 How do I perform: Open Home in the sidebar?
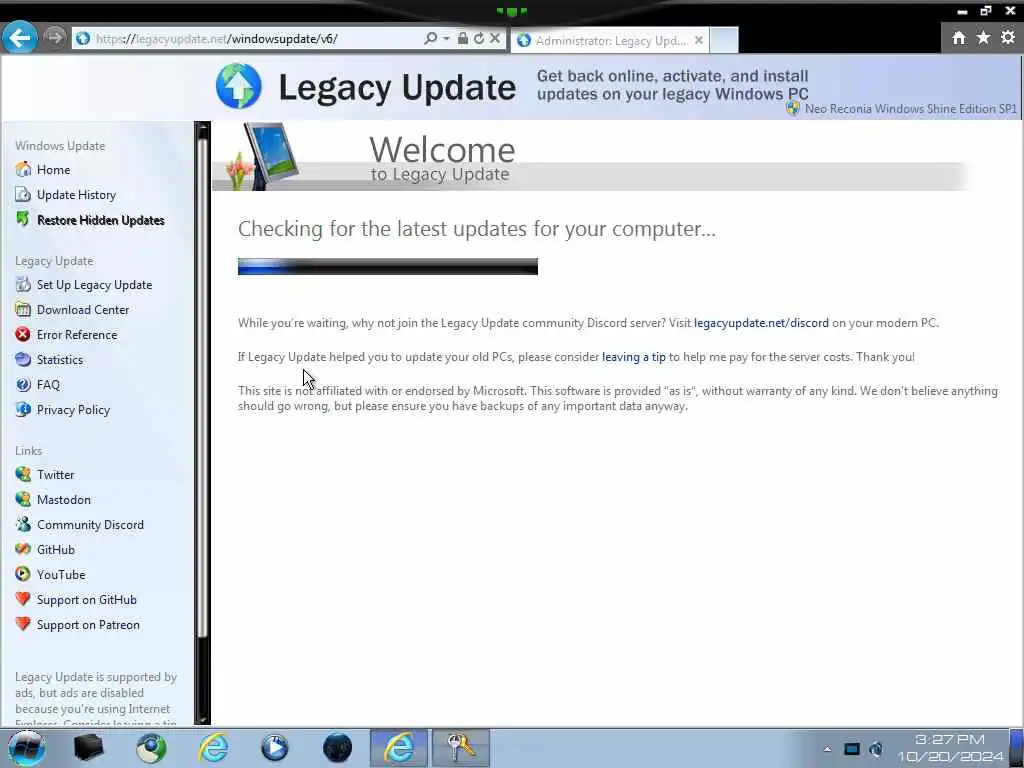(54, 170)
